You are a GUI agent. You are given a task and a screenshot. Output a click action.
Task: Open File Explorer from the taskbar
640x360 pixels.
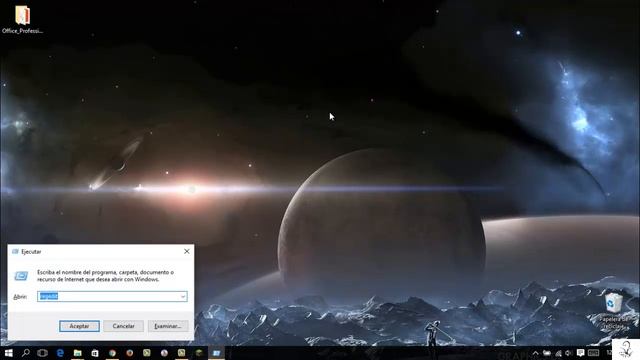tap(78, 353)
